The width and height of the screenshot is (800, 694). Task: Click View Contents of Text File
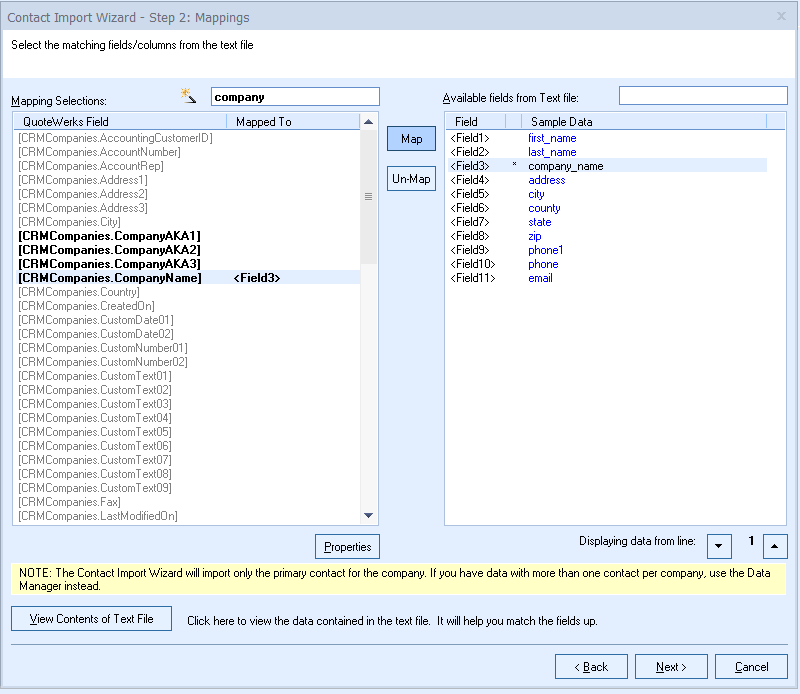pyautogui.click(x=91, y=619)
